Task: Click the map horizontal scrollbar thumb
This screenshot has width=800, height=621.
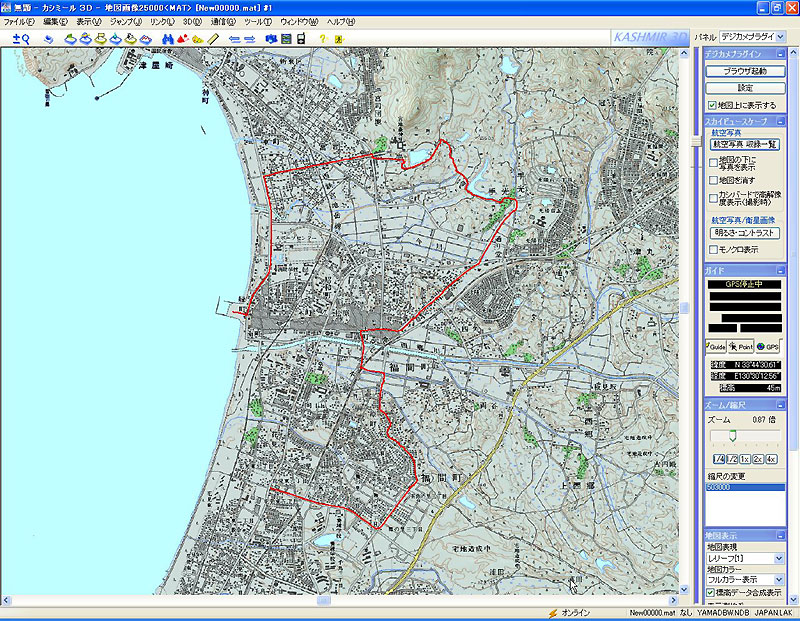Action: point(323,600)
